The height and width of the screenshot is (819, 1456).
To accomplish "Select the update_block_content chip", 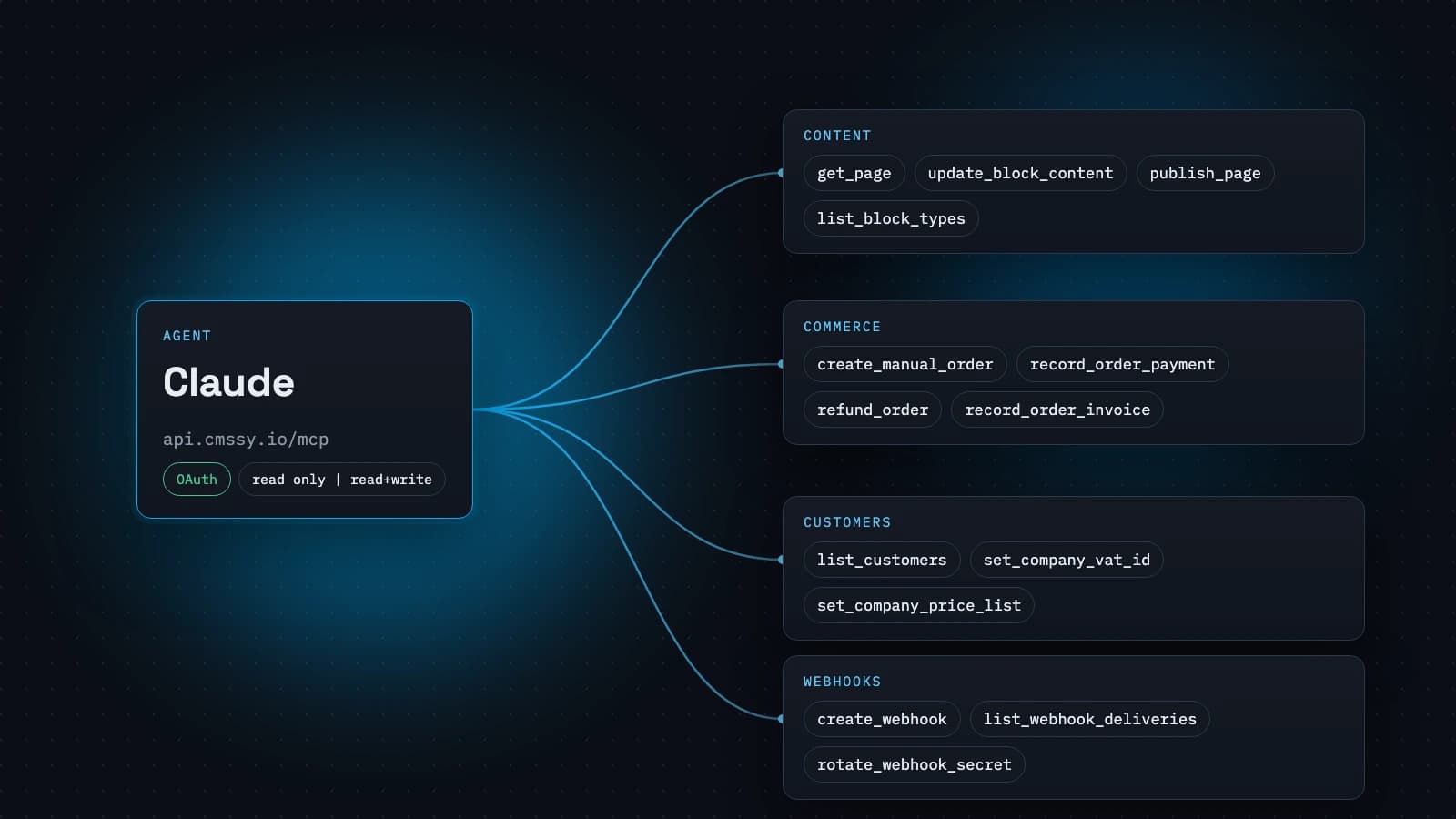I will pyautogui.click(x=1020, y=173).
